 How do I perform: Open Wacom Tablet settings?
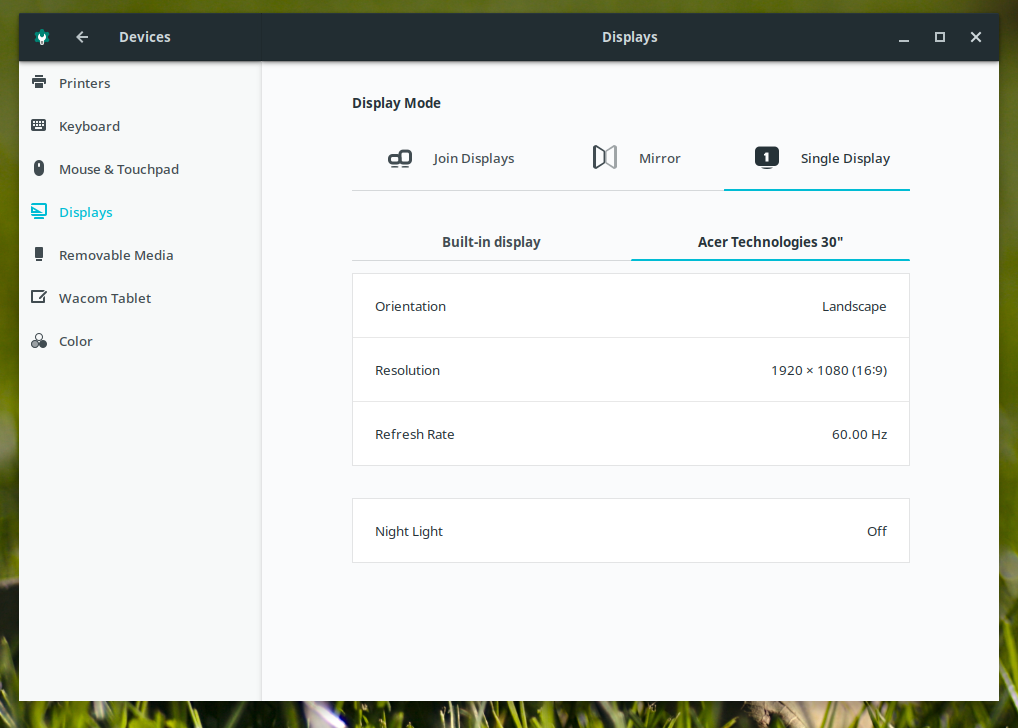[140, 297]
